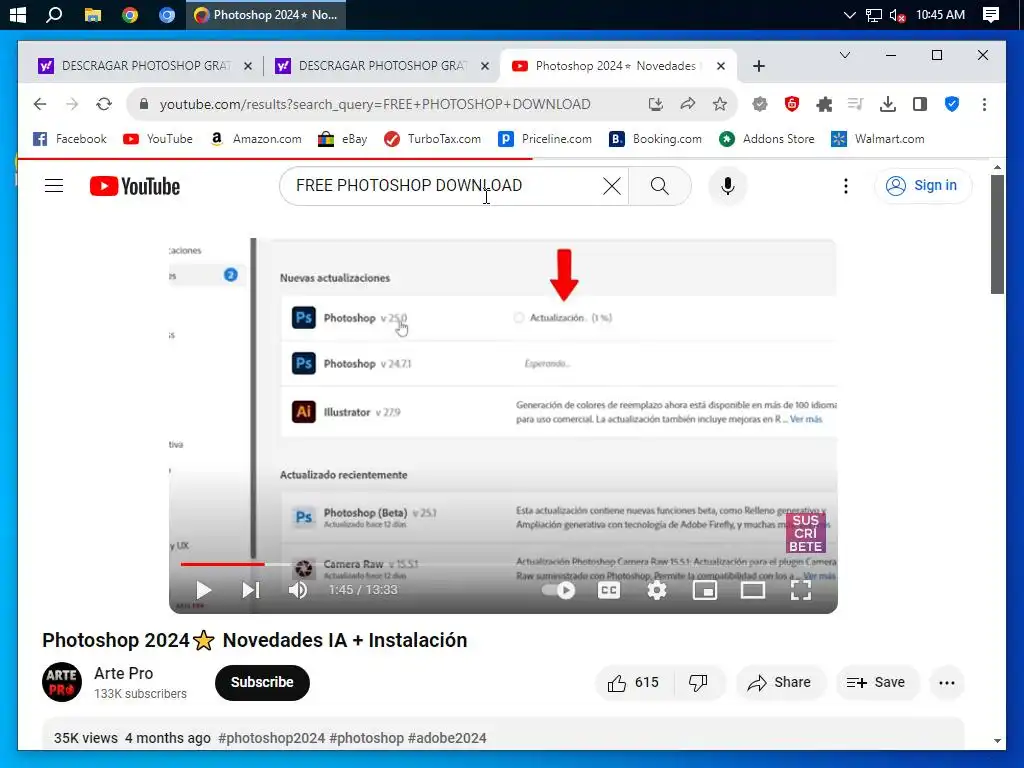Open the Arte Pro channel avatar
Image resolution: width=1024 pixels, height=768 pixels.
[62, 682]
